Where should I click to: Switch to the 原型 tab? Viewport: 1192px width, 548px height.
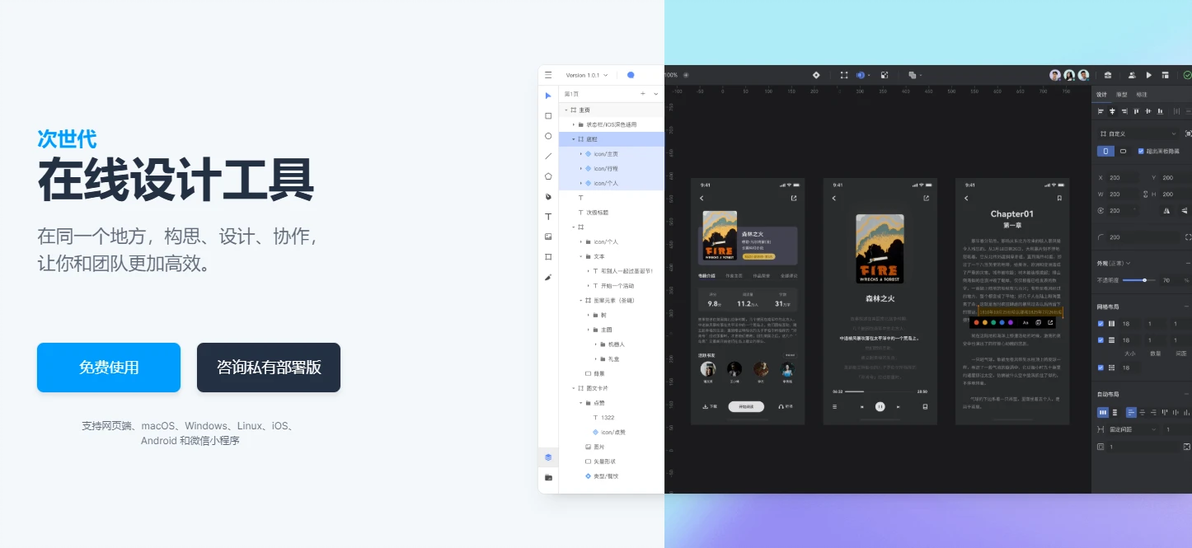pyautogui.click(x=1121, y=94)
